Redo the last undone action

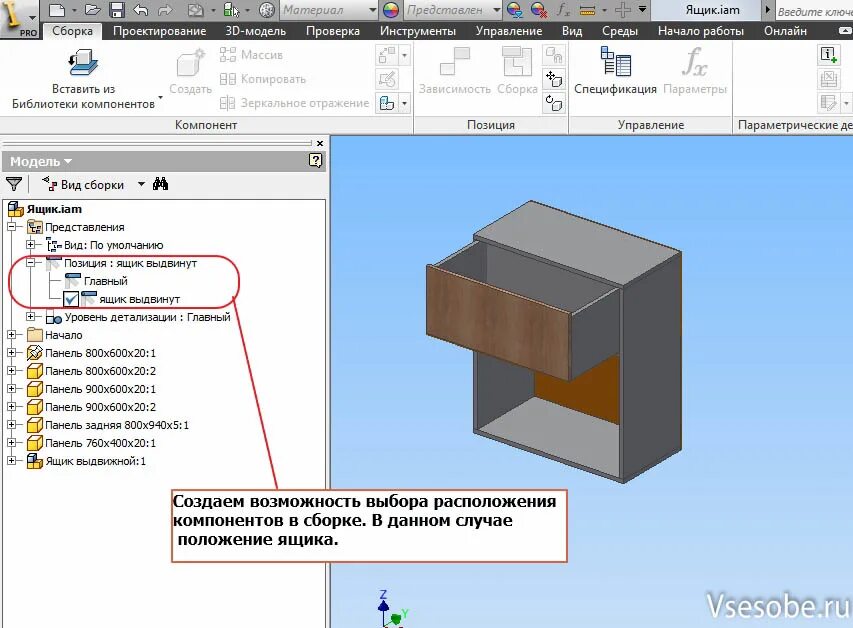tap(164, 10)
